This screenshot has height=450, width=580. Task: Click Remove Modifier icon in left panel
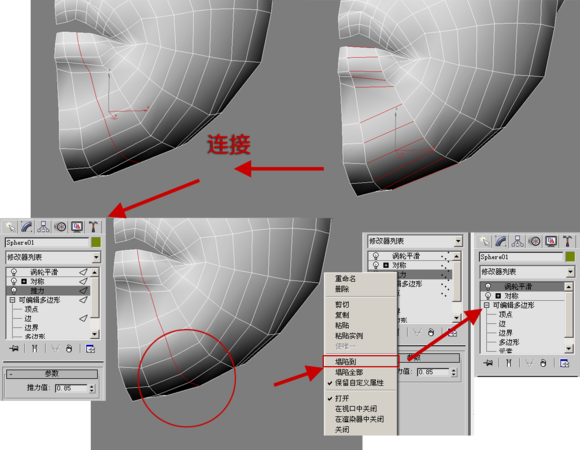tap(69, 348)
